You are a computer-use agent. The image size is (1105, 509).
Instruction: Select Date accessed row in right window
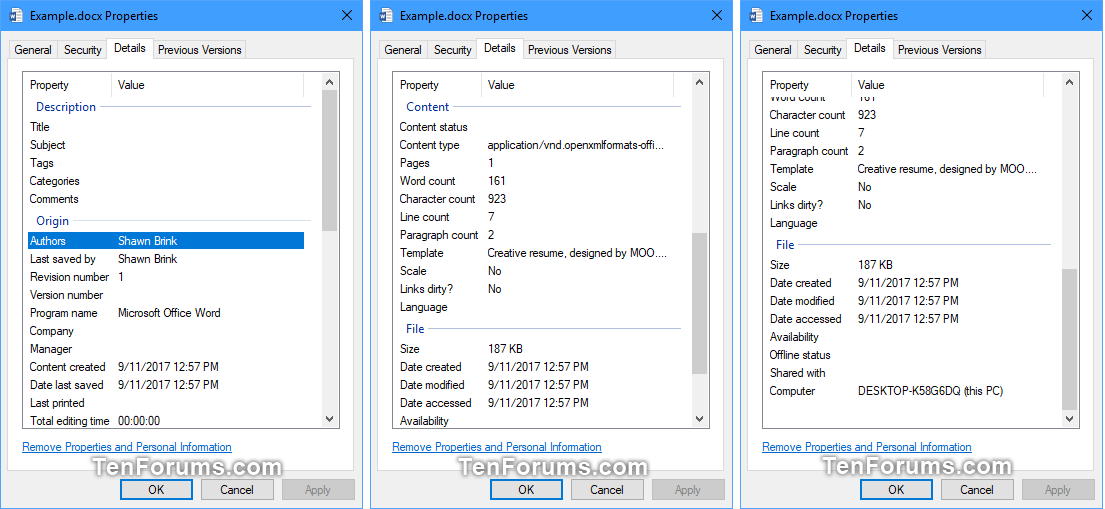pos(906,319)
